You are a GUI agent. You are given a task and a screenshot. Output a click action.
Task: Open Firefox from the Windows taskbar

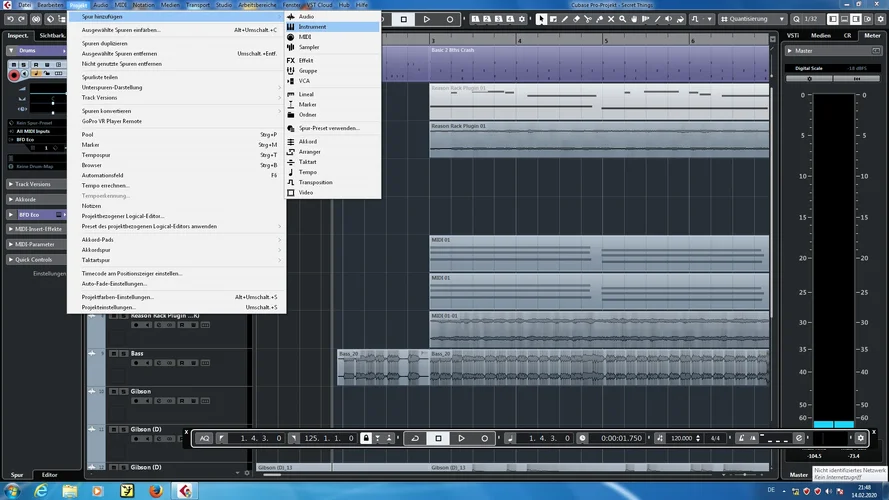[155, 490]
